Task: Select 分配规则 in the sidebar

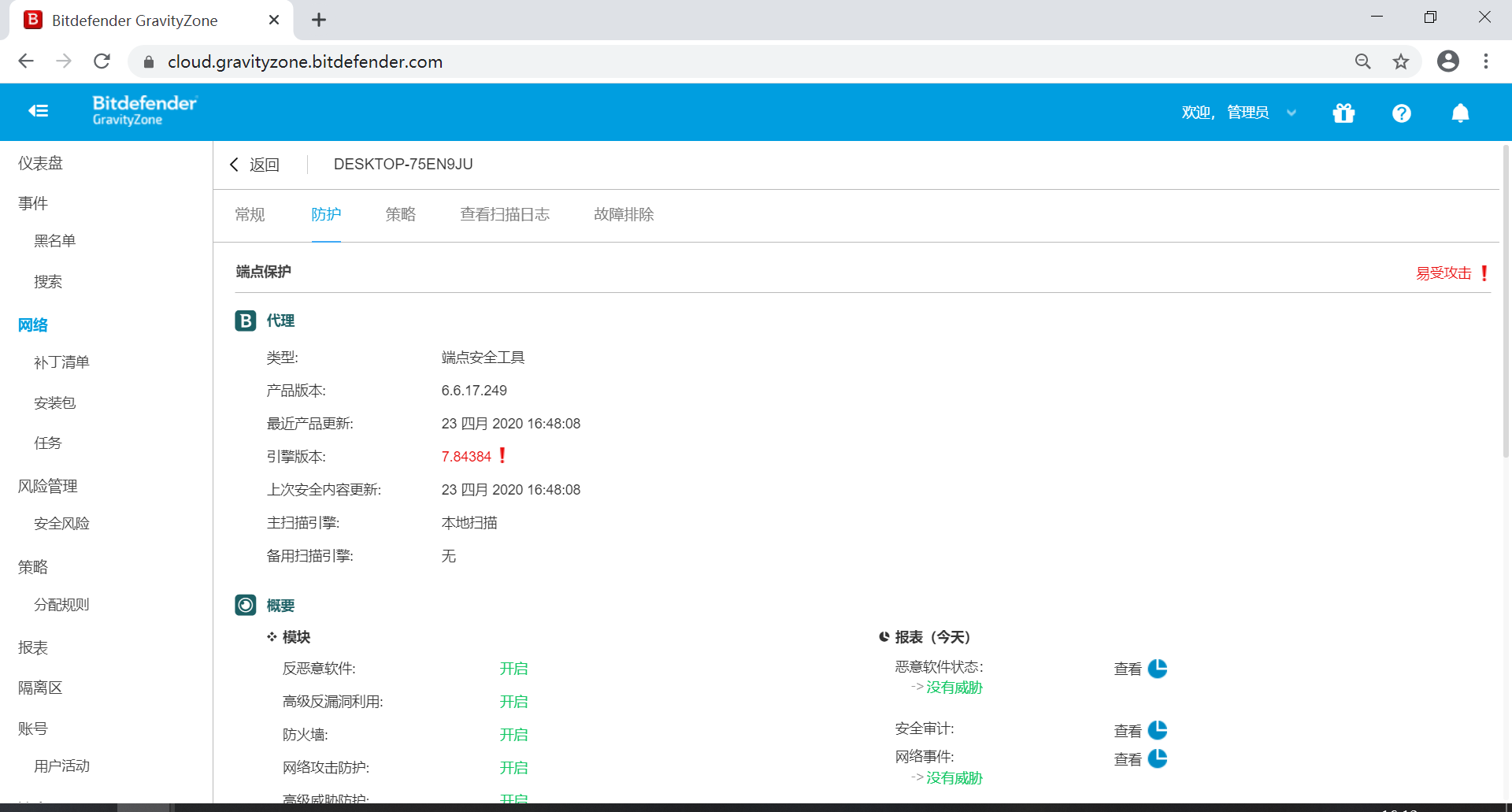Action: click(x=61, y=604)
